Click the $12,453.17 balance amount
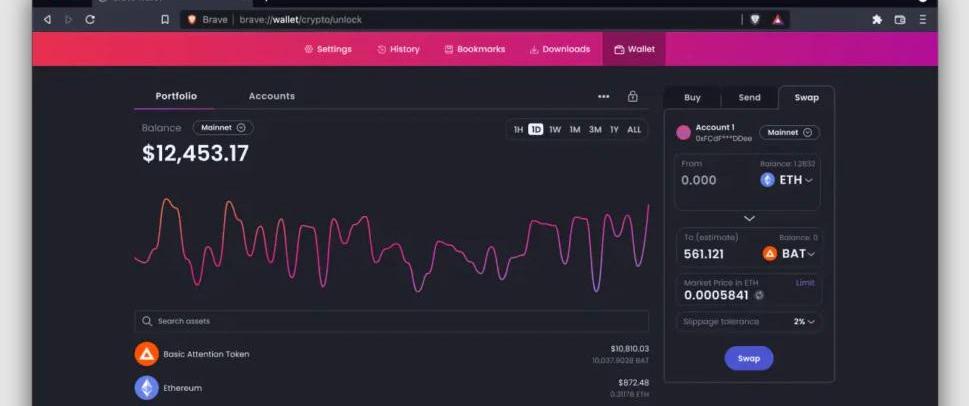The height and width of the screenshot is (406, 969). pos(195,154)
